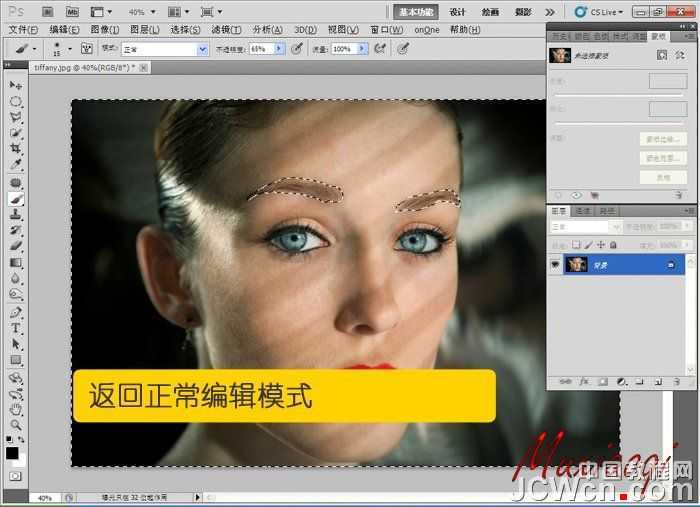Select the Quick Selection tool
This screenshot has width=700, height=507.
pos(16,133)
